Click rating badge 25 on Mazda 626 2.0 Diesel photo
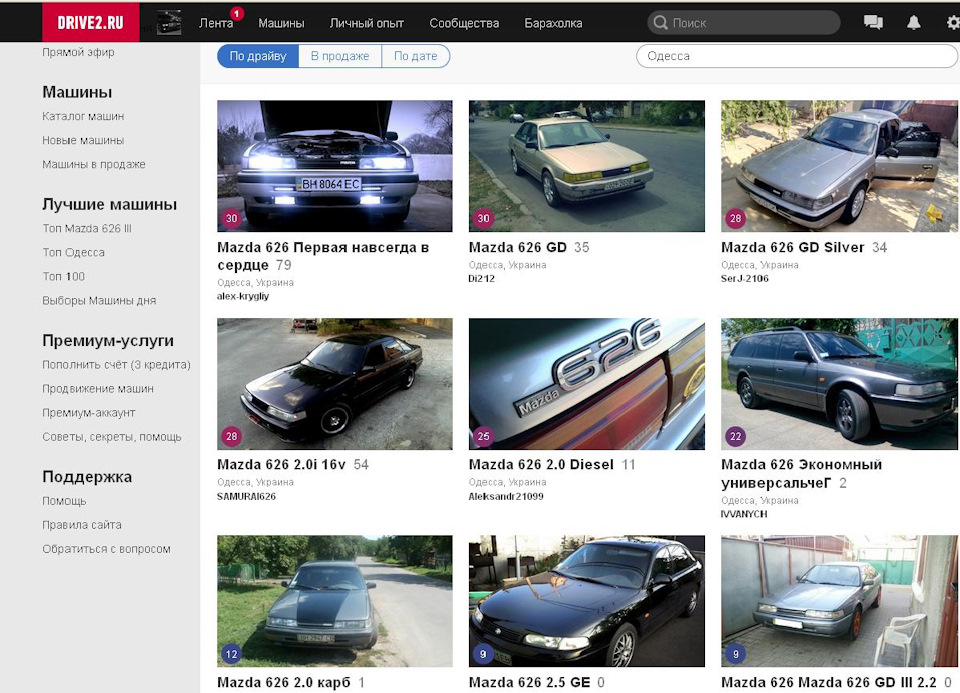This screenshot has height=693, width=960. point(484,436)
